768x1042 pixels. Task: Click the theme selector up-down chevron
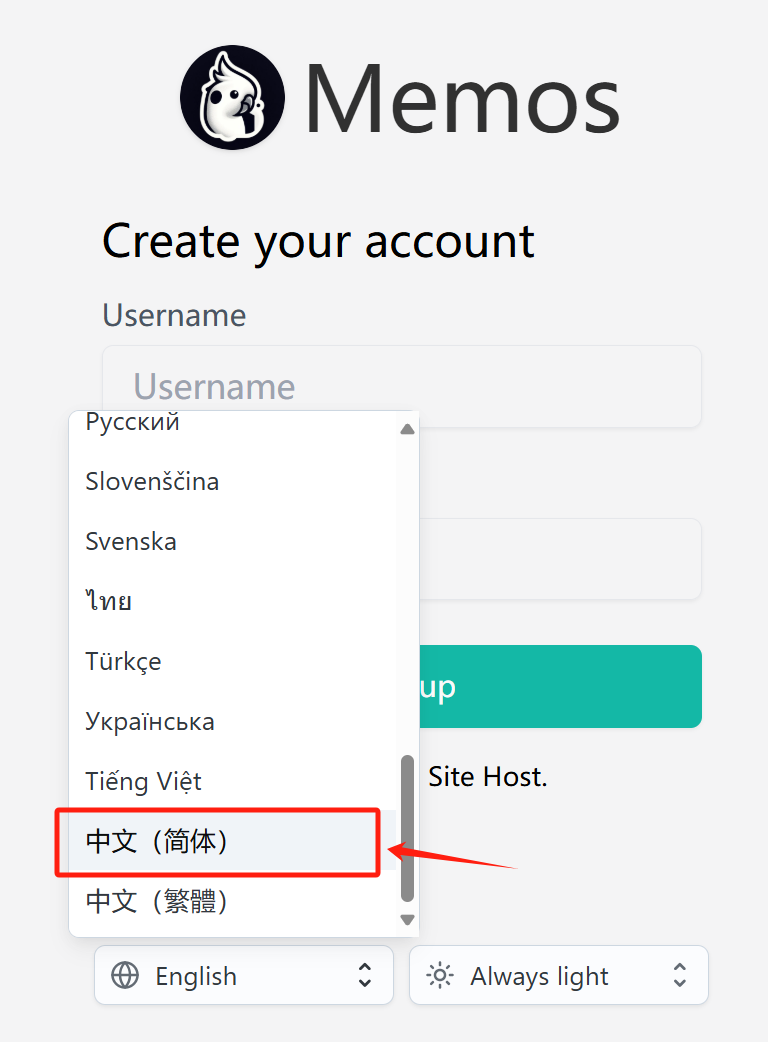coord(680,975)
